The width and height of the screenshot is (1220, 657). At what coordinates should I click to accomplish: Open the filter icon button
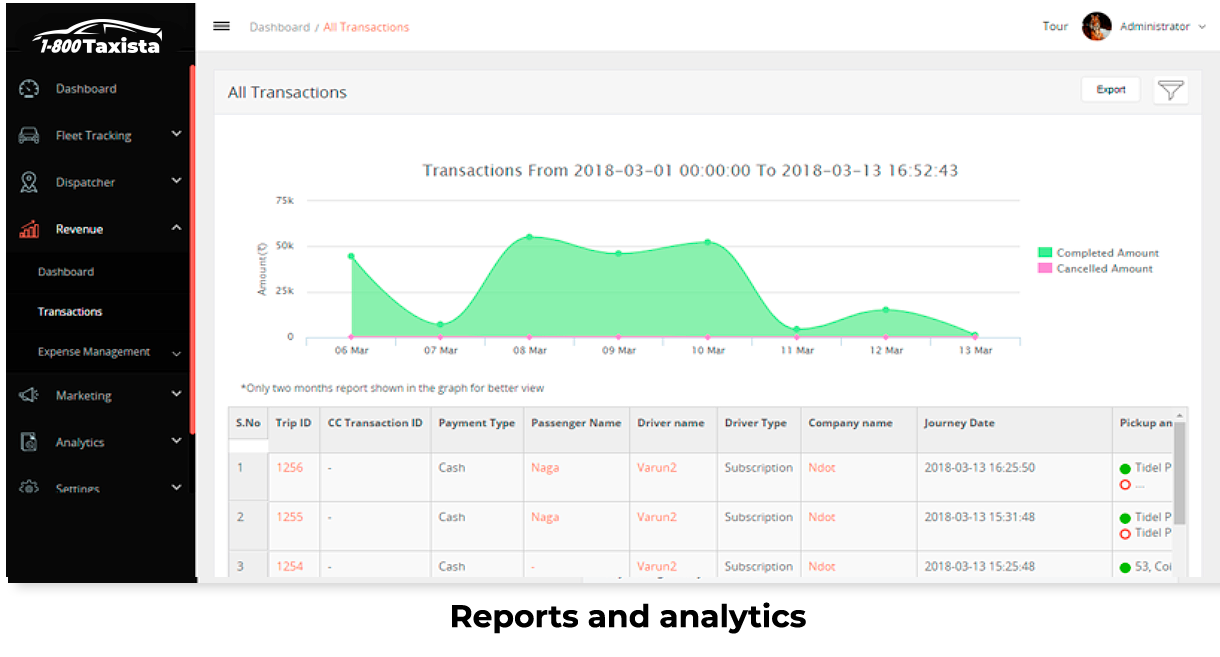1170,90
